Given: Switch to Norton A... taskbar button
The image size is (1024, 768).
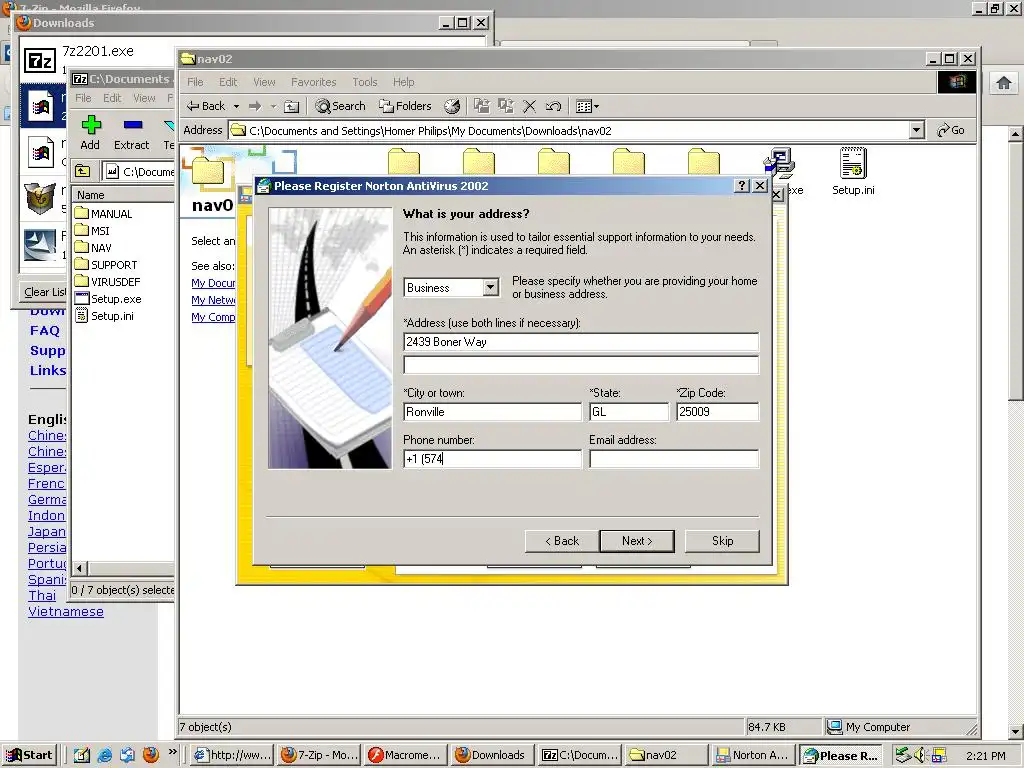Looking at the screenshot, I should (754, 755).
